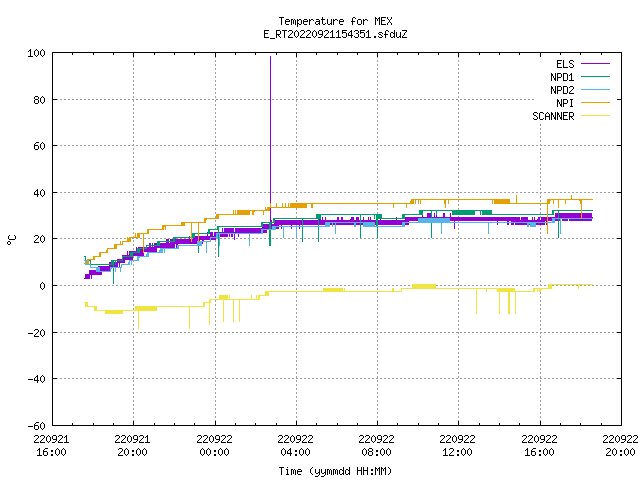
Task: Click the °C y-axis unit label
Action: point(11,240)
